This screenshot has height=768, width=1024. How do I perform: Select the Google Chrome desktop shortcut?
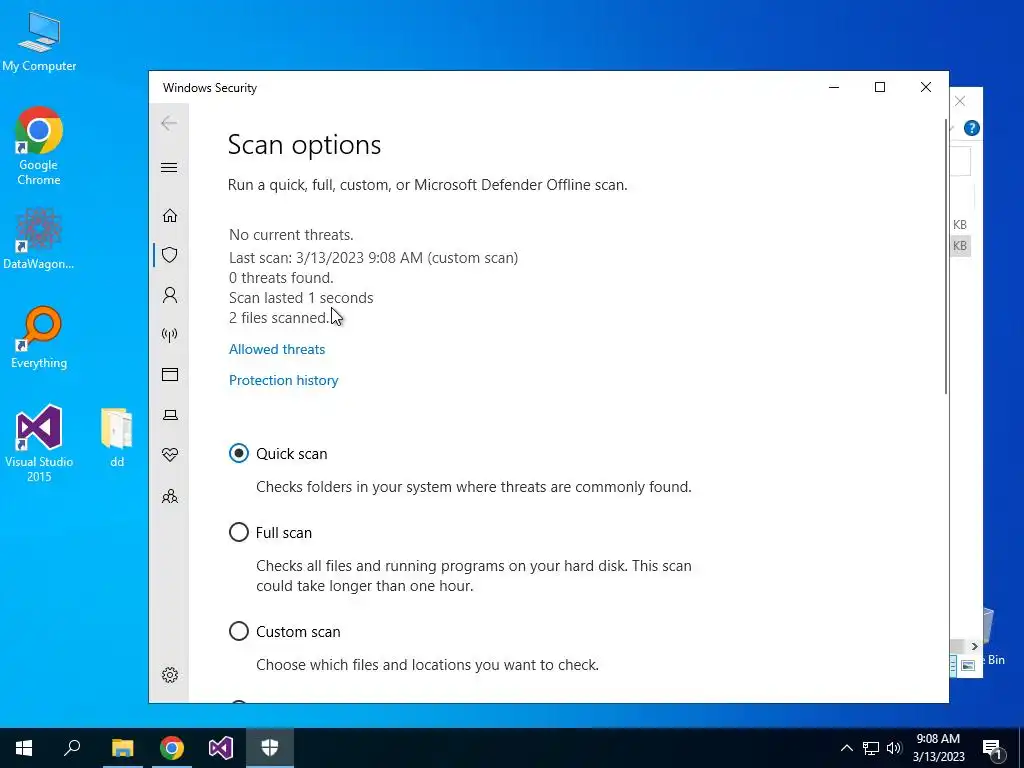[x=39, y=146]
